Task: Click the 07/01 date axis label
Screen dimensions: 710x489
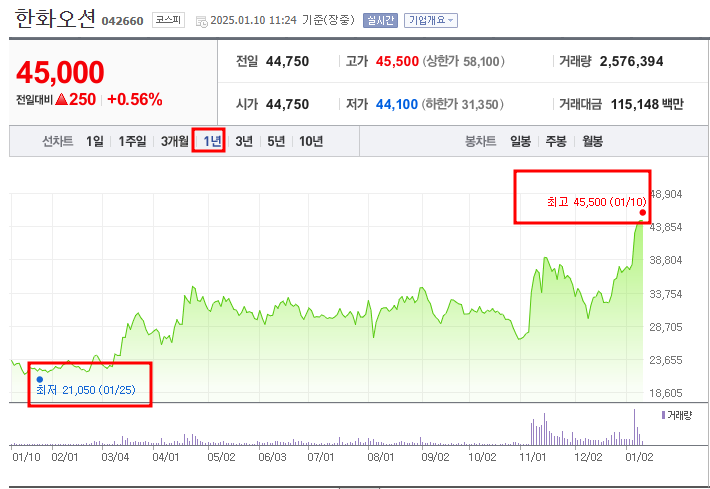Action: [321, 457]
